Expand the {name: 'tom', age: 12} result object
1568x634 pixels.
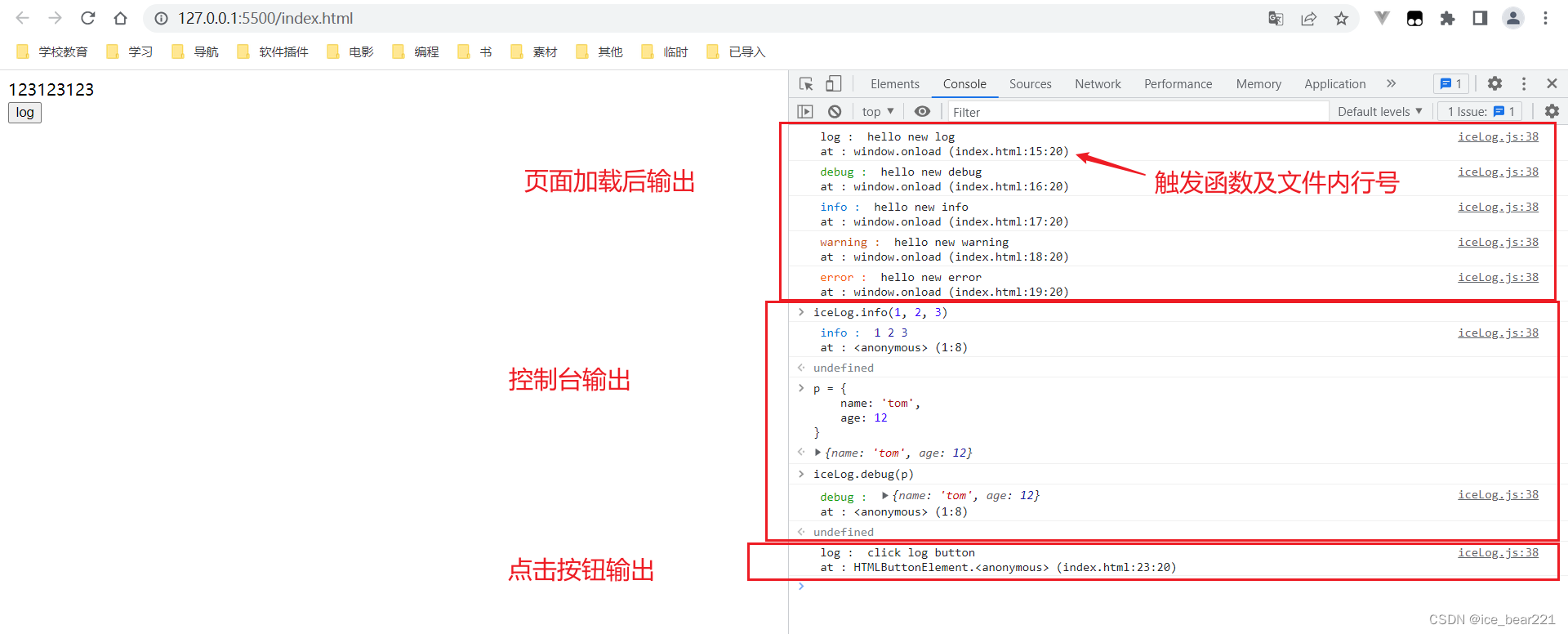pyautogui.click(x=817, y=453)
